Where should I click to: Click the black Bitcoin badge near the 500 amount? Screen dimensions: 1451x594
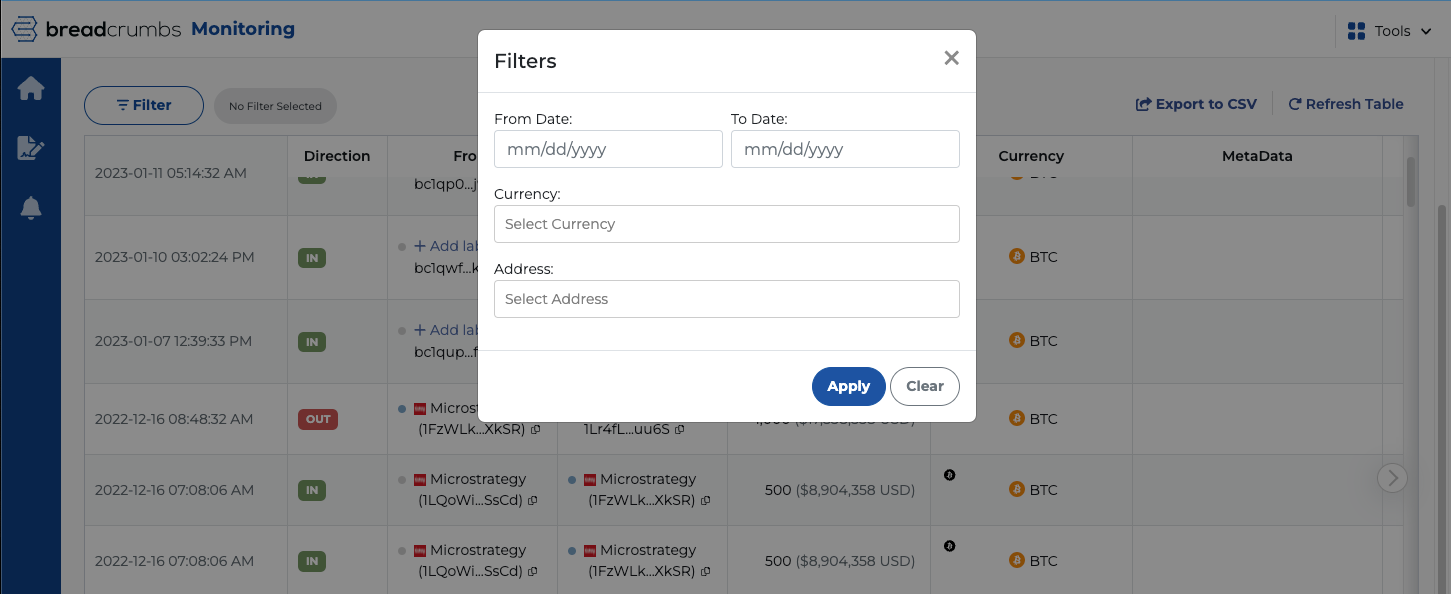(x=949, y=475)
